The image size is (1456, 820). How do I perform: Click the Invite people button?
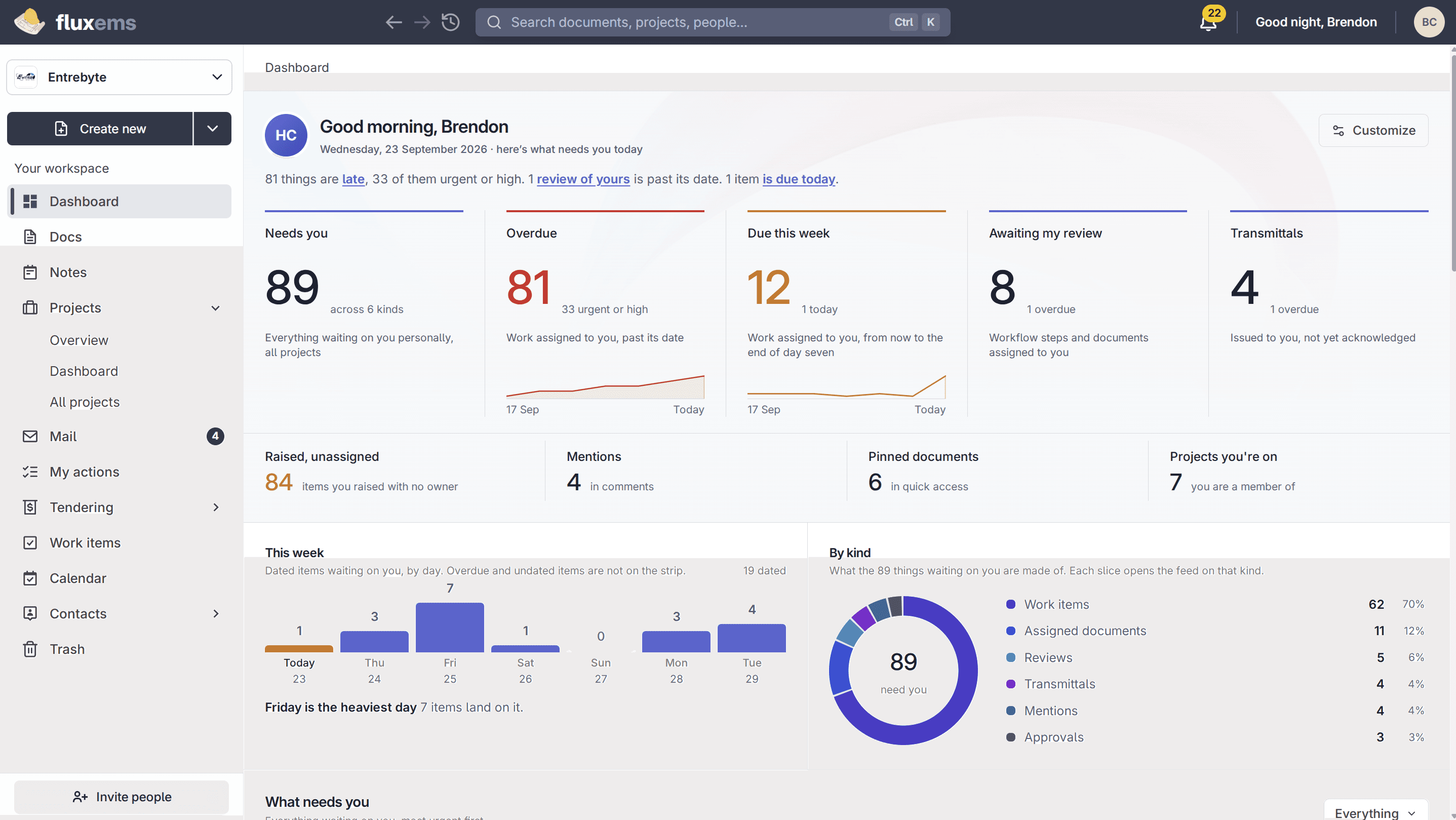[x=122, y=797]
